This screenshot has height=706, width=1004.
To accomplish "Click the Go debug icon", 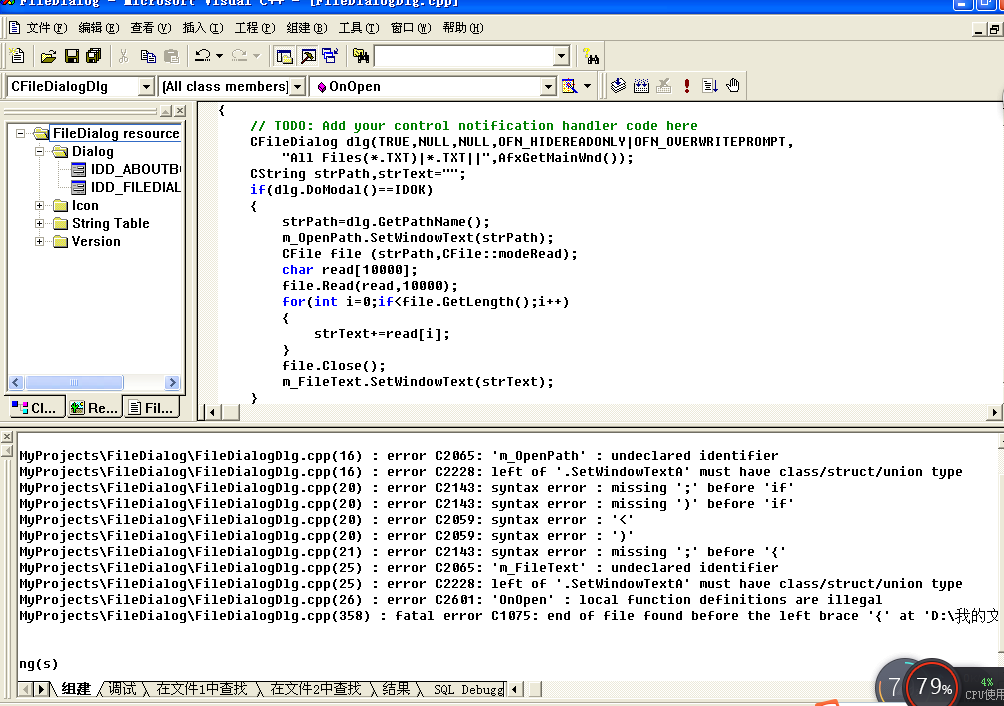I will (x=709, y=86).
